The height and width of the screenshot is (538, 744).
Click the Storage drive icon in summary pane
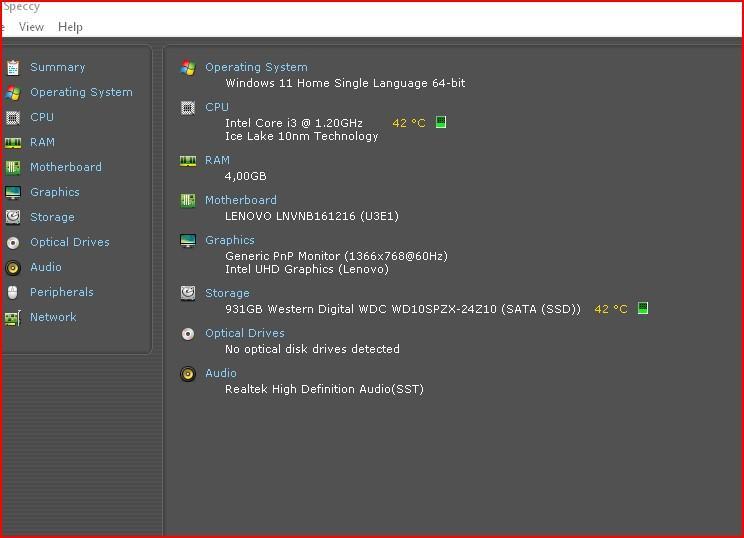pyautogui.click(x=188, y=293)
